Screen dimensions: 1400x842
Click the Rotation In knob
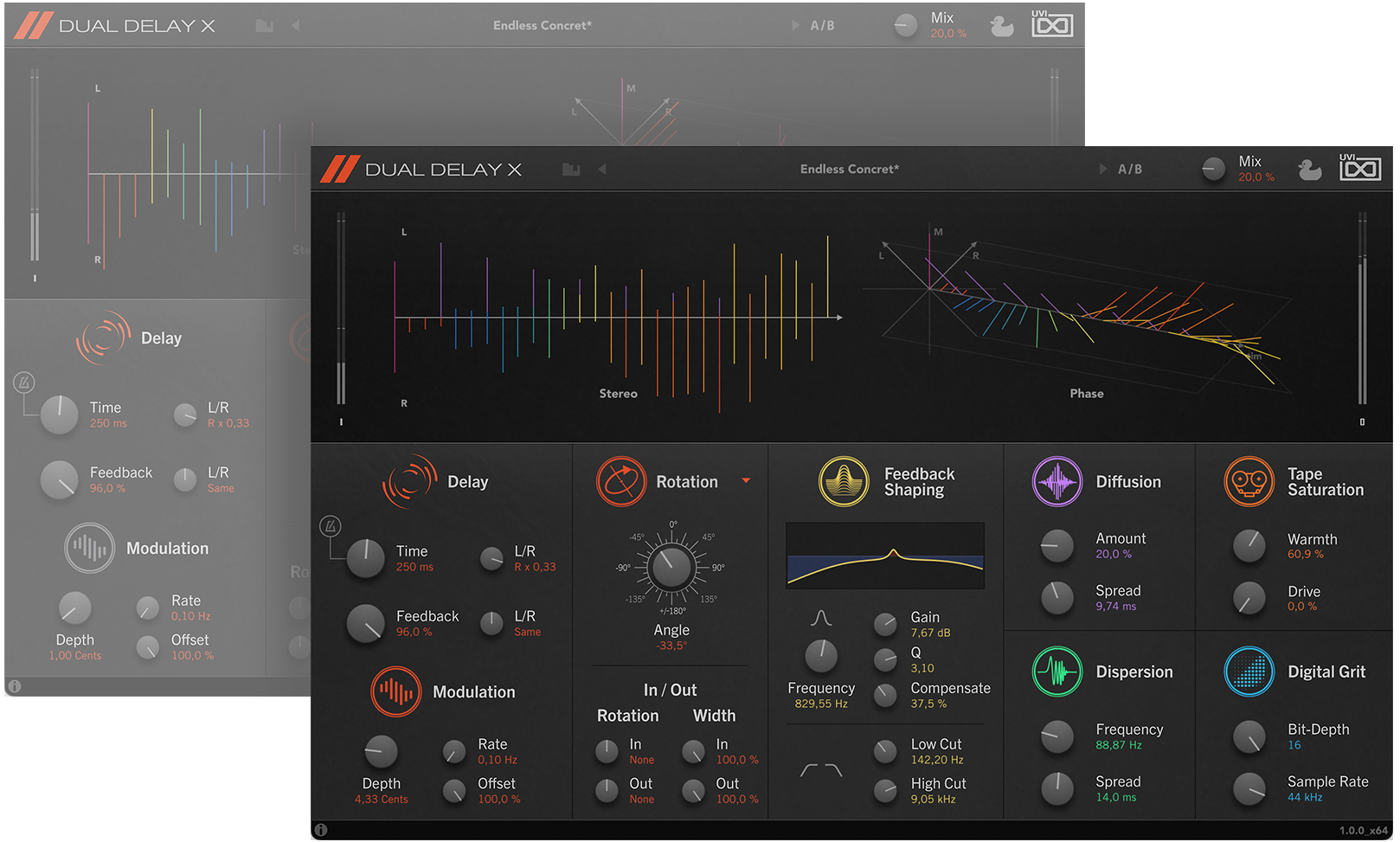click(x=607, y=751)
